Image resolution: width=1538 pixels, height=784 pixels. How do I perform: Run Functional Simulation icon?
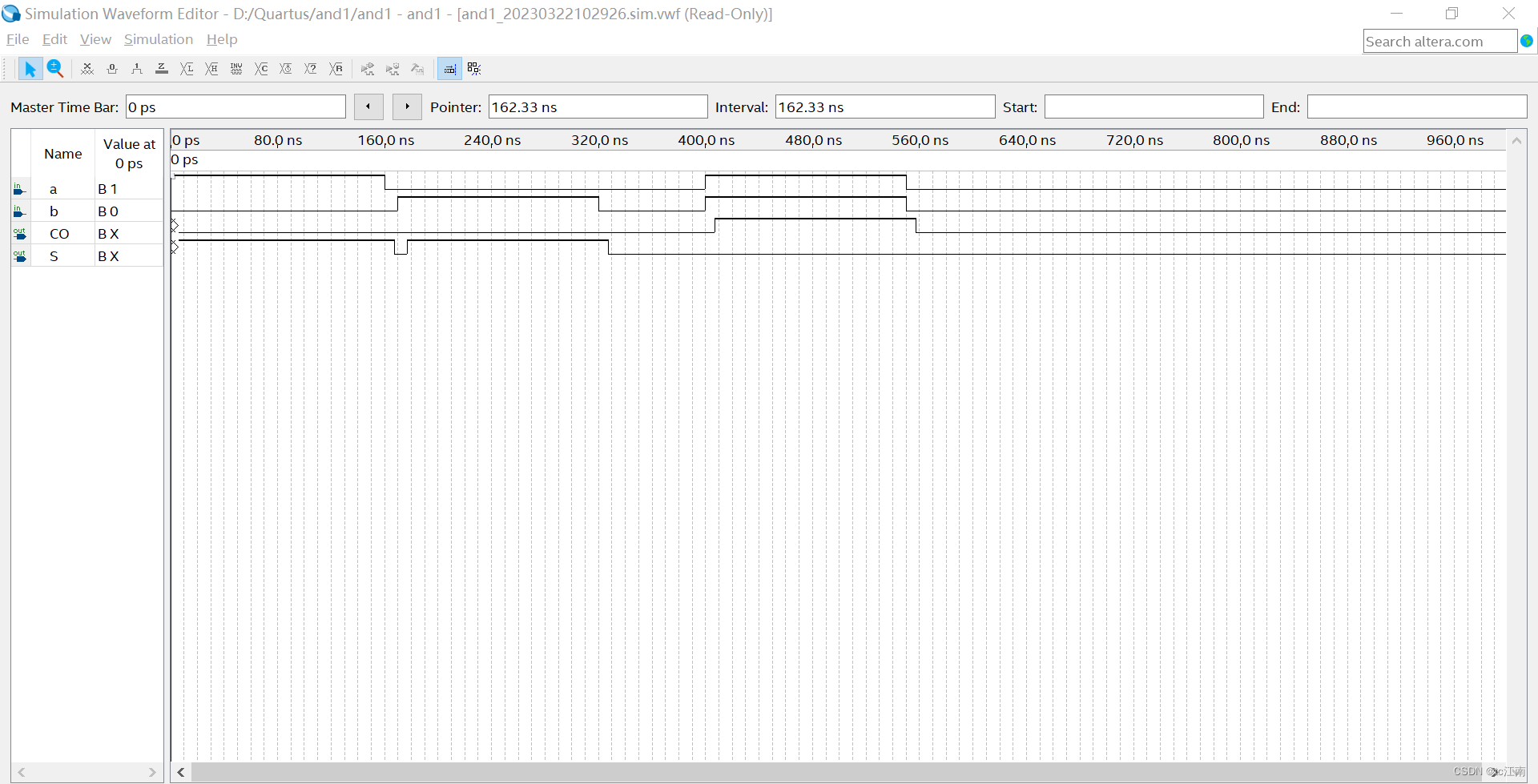(368, 69)
